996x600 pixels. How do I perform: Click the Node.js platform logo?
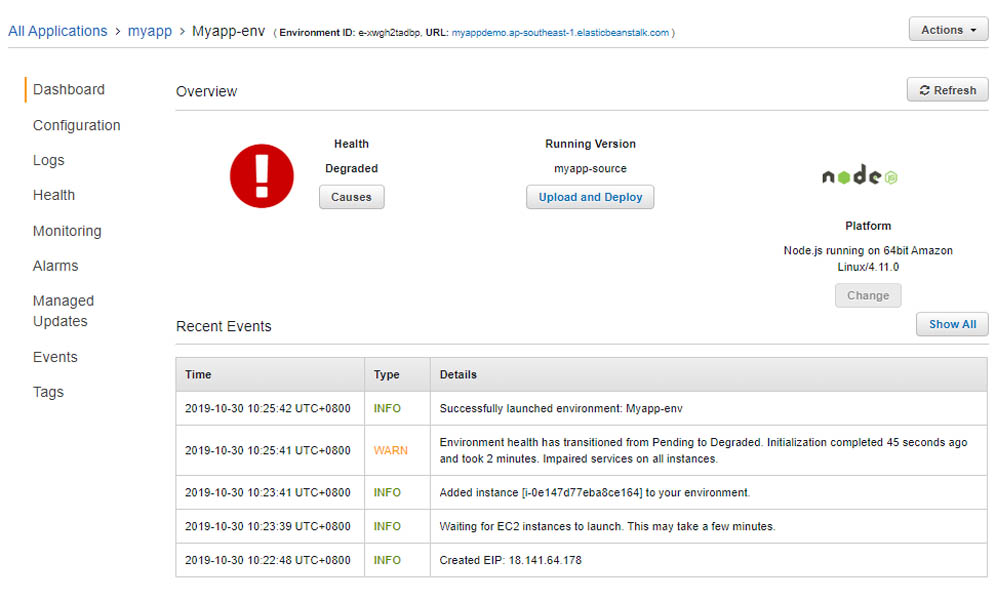click(859, 175)
